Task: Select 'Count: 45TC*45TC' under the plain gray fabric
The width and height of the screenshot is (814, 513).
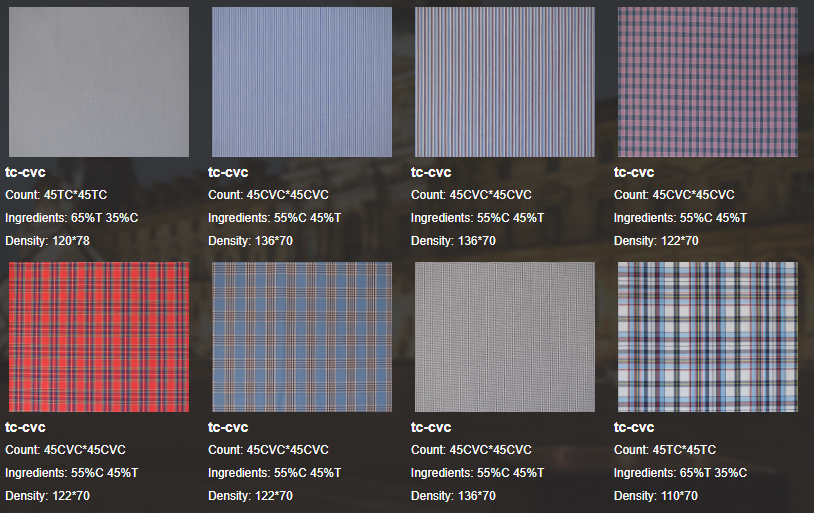Action: tap(56, 195)
